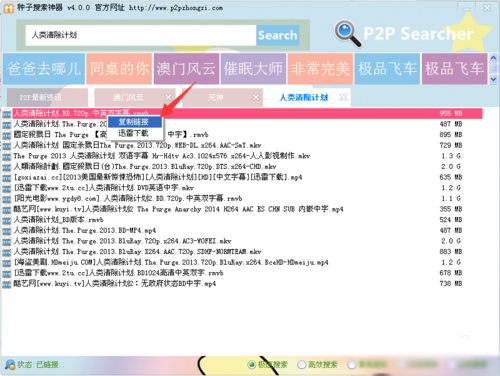Minimize the P2P Searcher window
Viewport: 500px width, 376px height.
467,8
